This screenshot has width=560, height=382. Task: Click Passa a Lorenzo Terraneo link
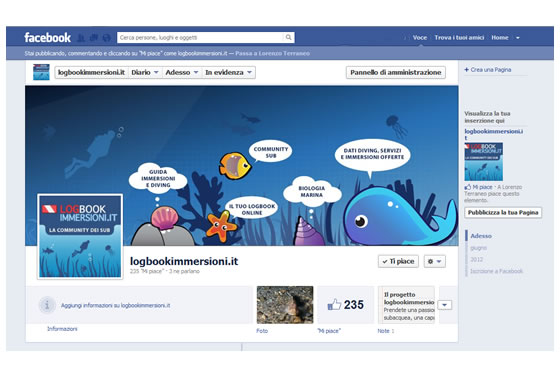tap(272, 53)
